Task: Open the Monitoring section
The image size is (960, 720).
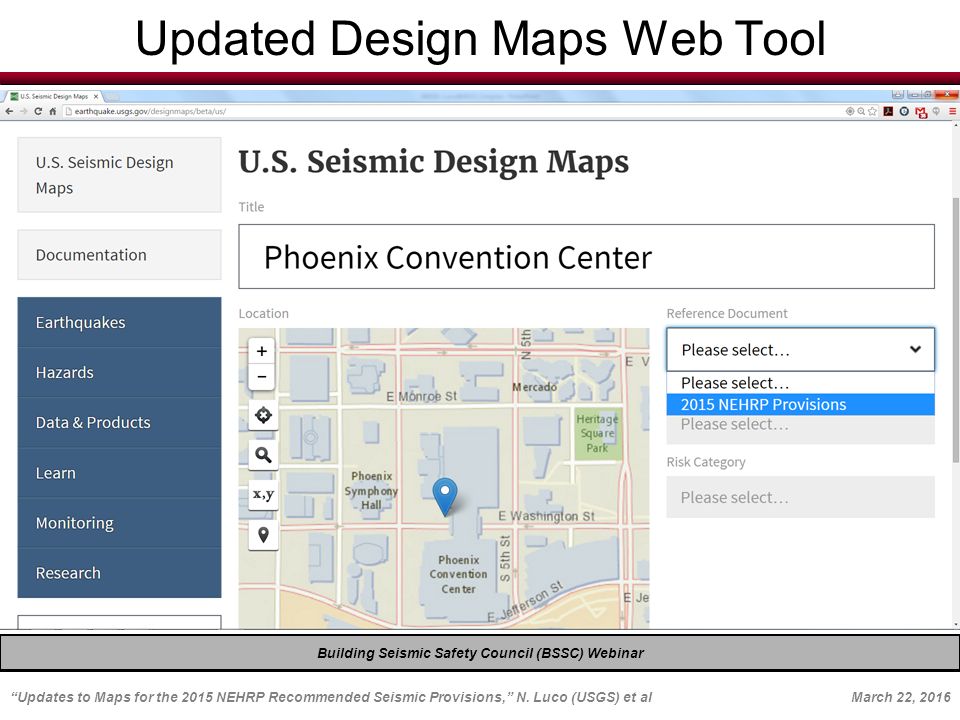Action: pyautogui.click(x=119, y=523)
